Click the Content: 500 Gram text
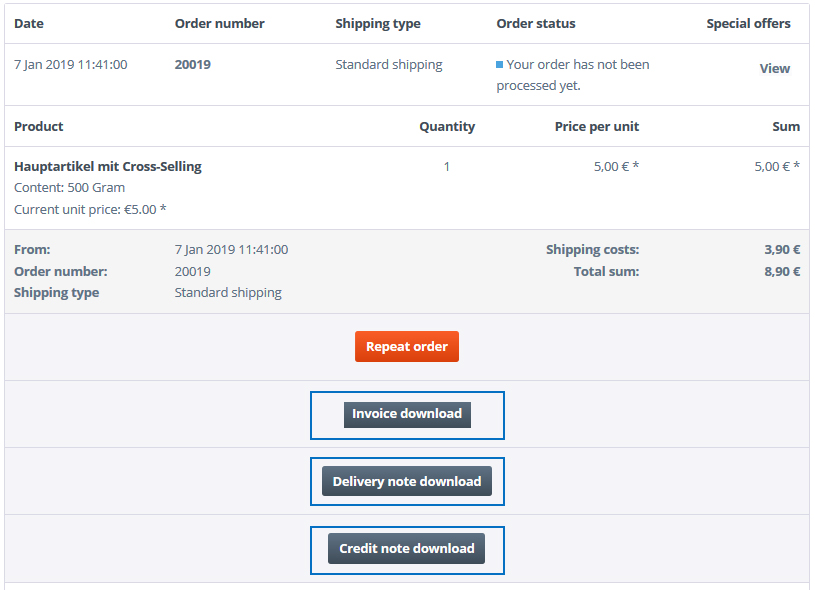The image size is (815, 590). click(x=69, y=188)
